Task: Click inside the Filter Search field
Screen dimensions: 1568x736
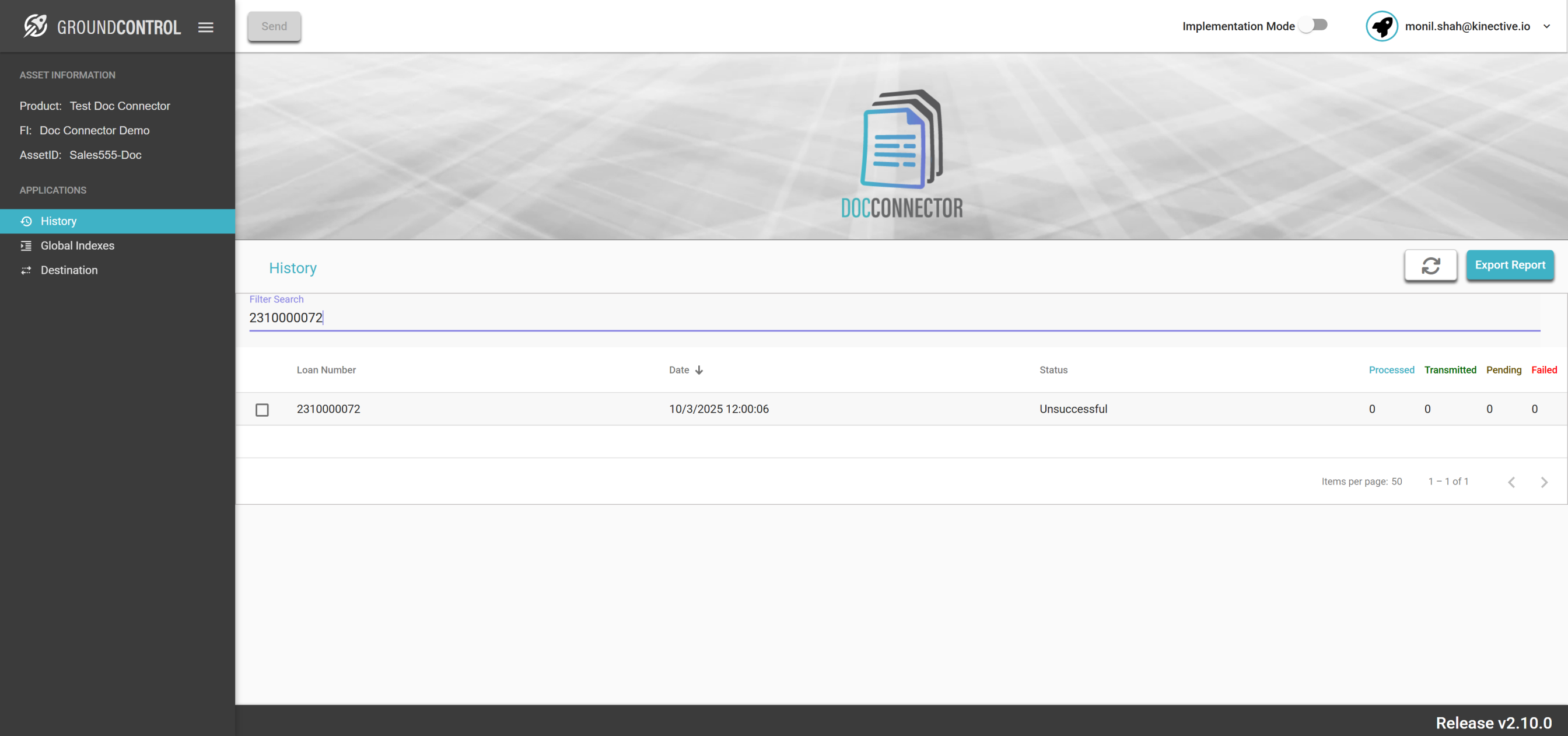Action: click(x=894, y=318)
